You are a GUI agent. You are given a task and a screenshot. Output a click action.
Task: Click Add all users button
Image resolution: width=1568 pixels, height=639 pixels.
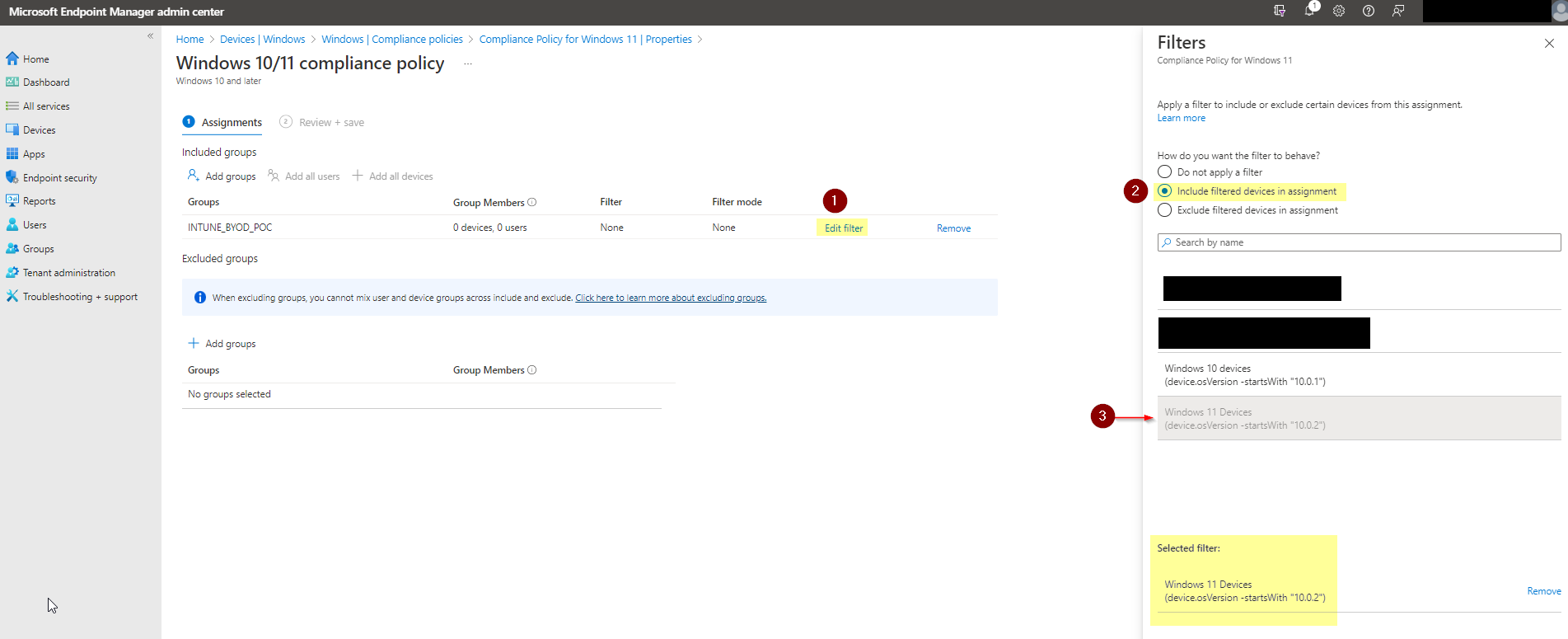click(x=303, y=176)
